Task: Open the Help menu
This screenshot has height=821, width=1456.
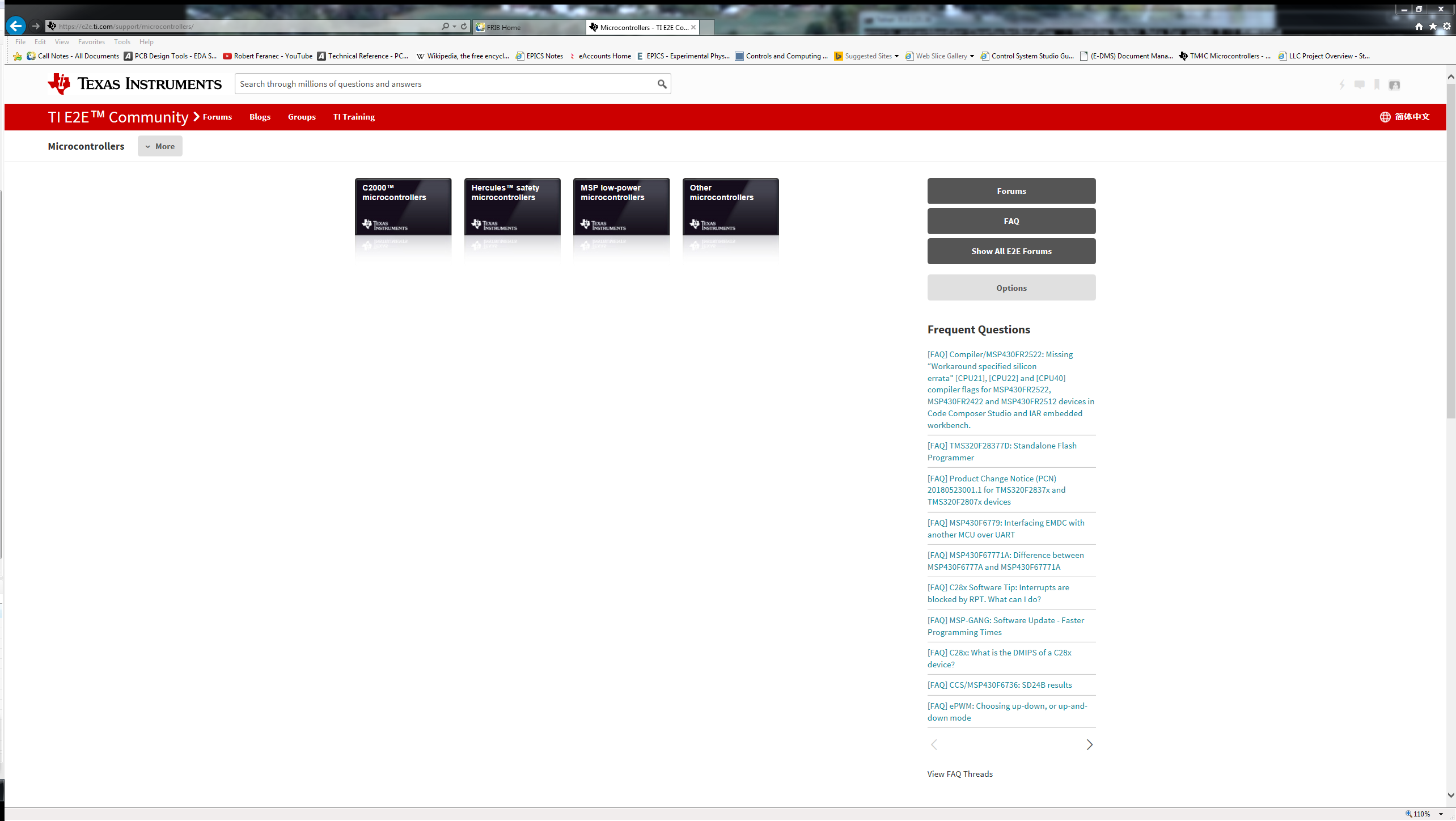Action: [x=146, y=42]
